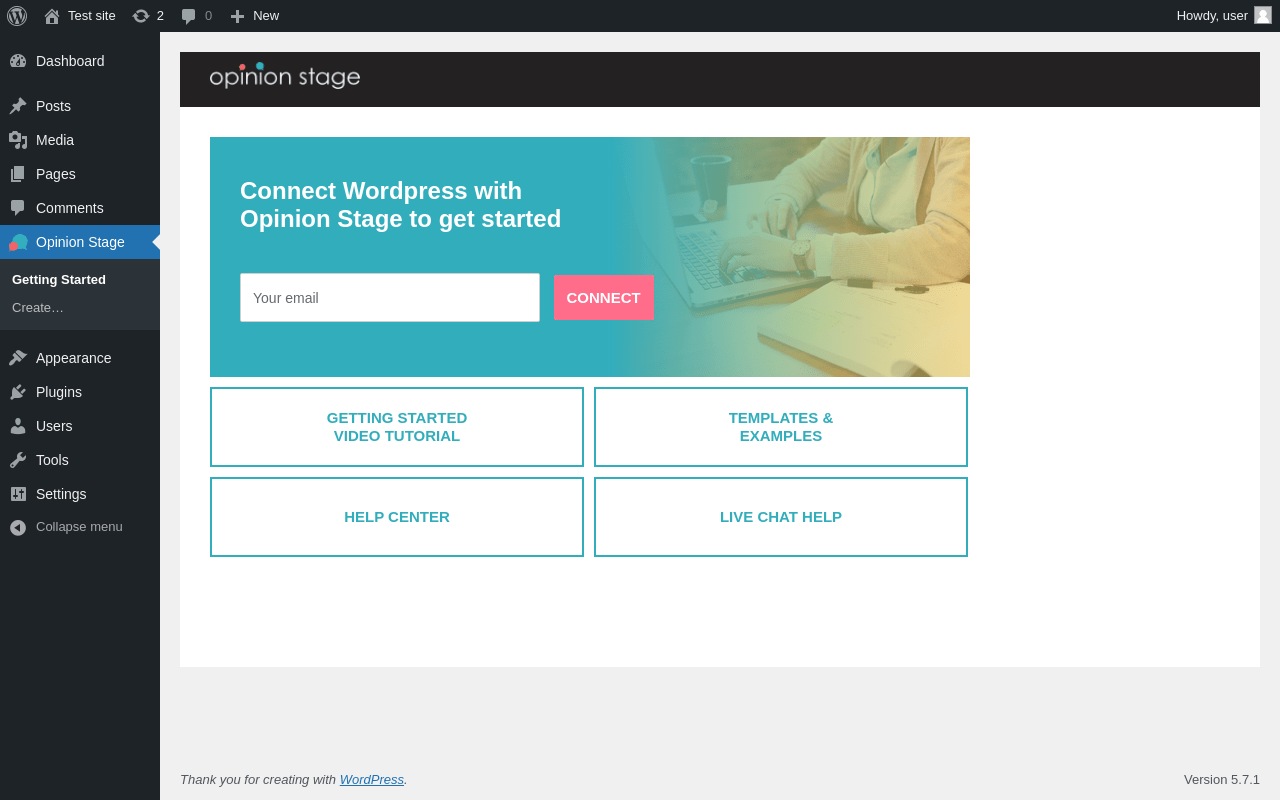
Task: Click the Appearance paintbrush icon
Action: [x=18, y=358]
